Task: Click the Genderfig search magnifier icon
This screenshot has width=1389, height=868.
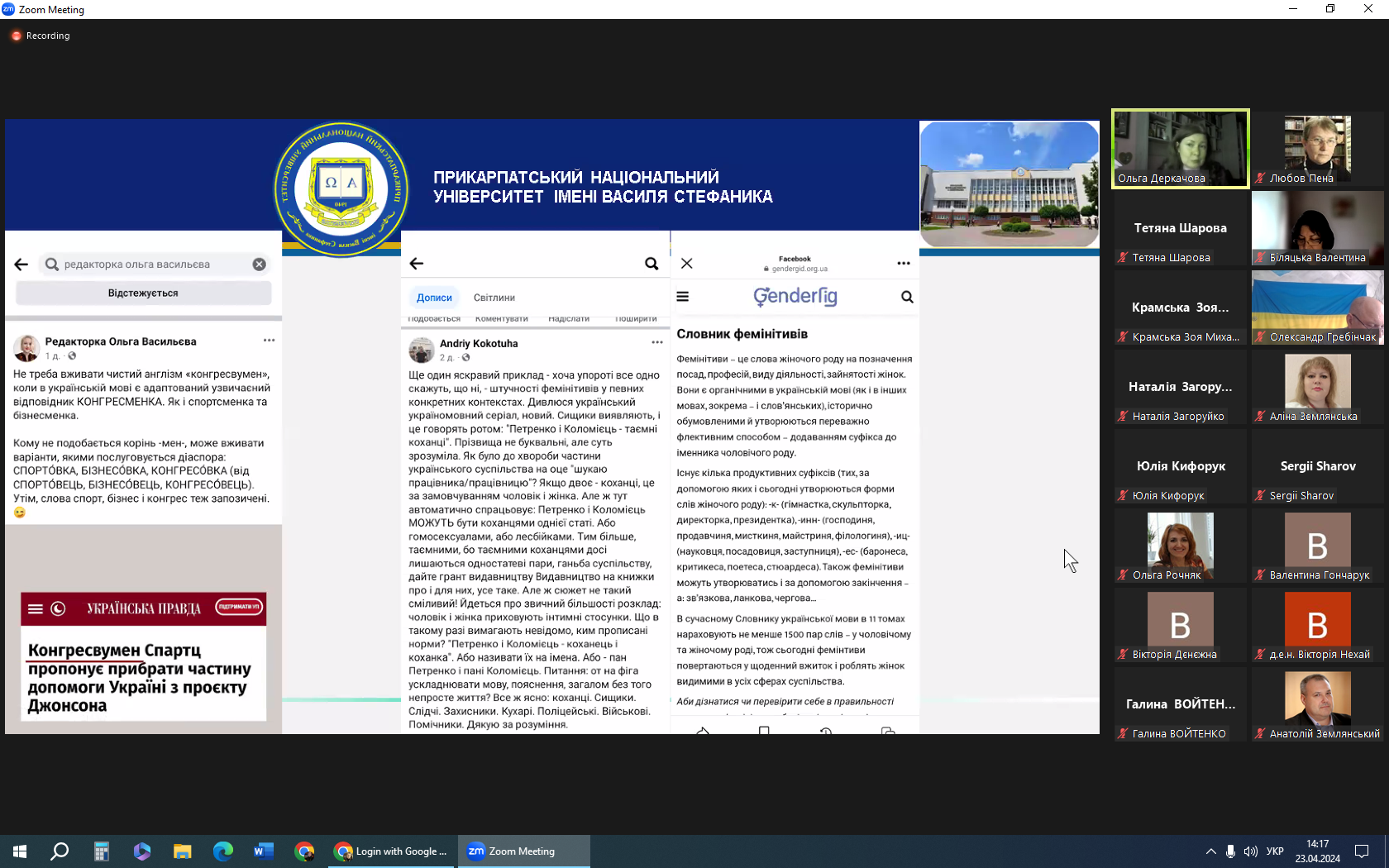Action: [907, 297]
